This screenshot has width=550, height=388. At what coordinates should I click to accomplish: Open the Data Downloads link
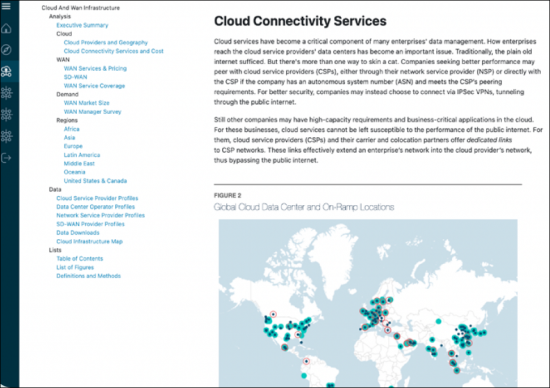coord(78,233)
